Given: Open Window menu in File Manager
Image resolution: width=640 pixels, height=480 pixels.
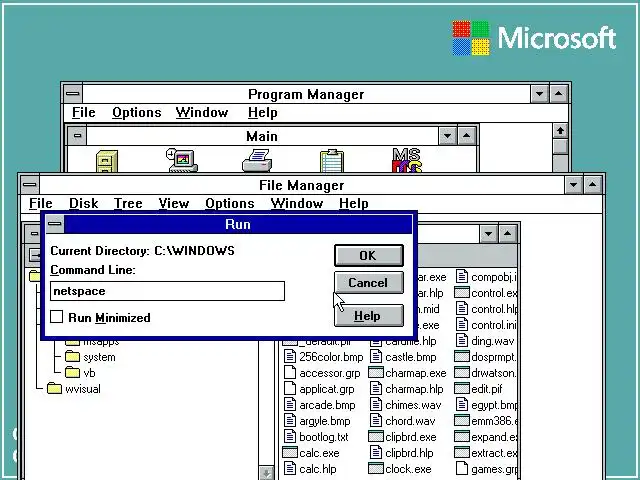Looking at the screenshot, I should pos(297,203).
